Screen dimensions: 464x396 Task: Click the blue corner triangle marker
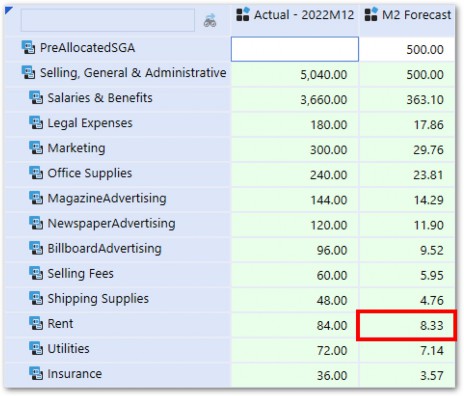tap(9, 10)
